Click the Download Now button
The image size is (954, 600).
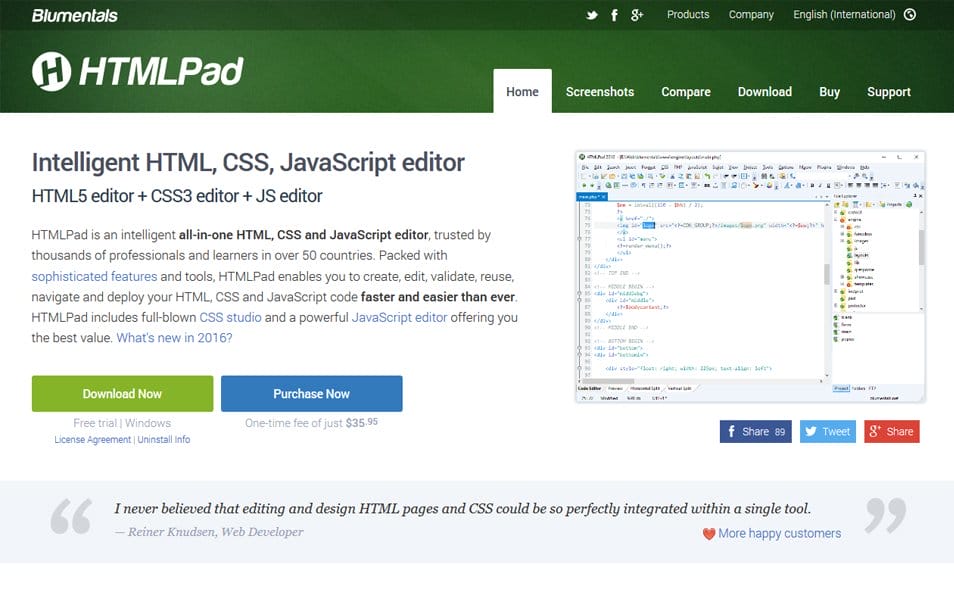(122, 394)
